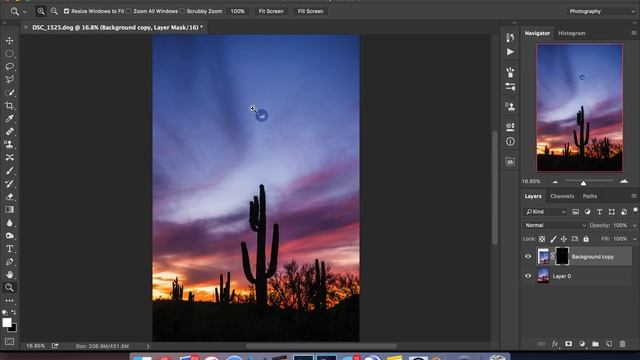
Task: Create a new layer
Action: (609, 344)
